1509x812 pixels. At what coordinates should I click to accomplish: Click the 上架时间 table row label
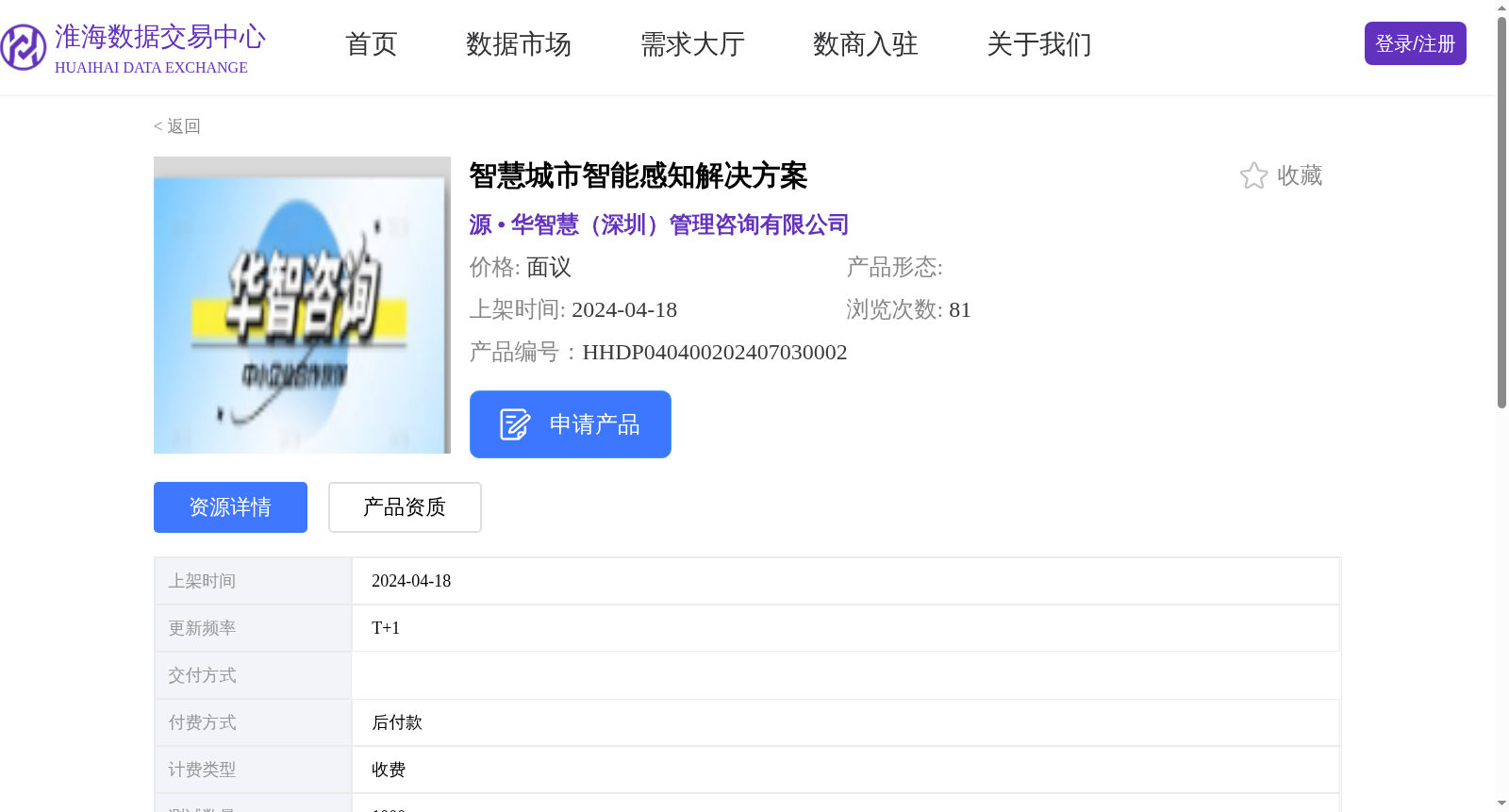pyautogui.click(x=202, y=581)
